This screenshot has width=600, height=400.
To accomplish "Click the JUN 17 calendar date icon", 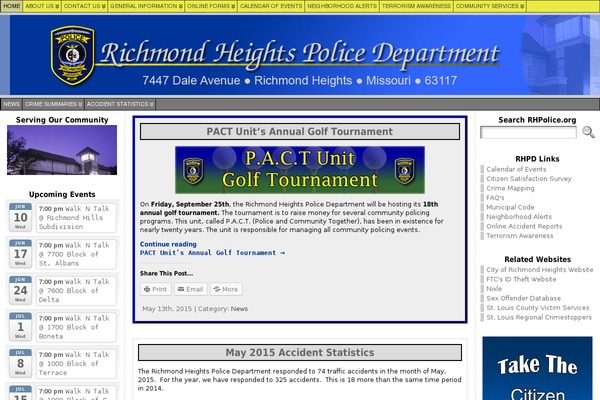I will click(20, 254).
